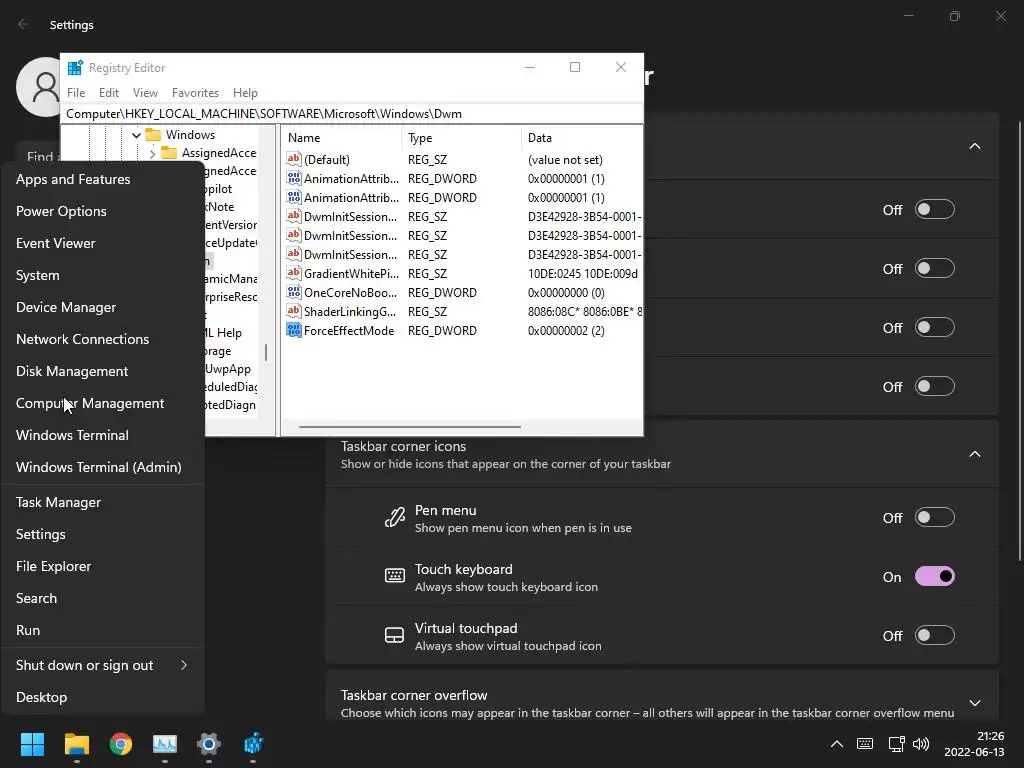The width and height of the screenshot is (1024, 768).
Task: Turn on the Virtual touchpad toggle
Action: 935,635
